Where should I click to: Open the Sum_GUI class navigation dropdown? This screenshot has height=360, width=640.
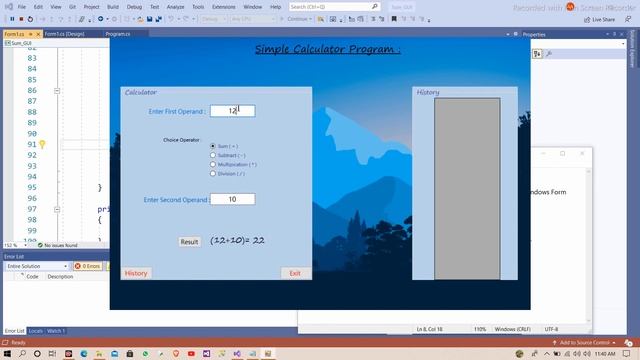[x=55, y=43]
